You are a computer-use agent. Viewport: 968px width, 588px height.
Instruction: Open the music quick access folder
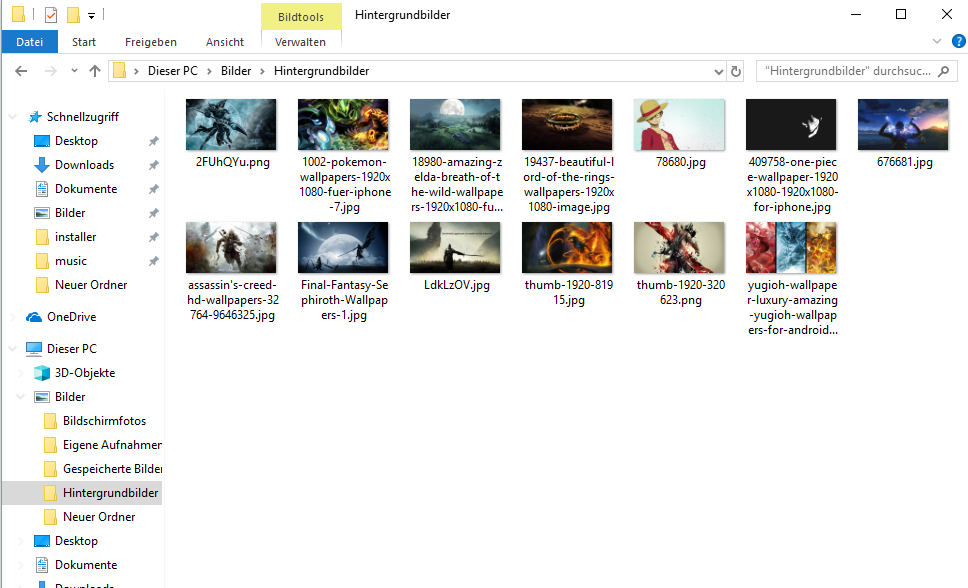(70, 261)
